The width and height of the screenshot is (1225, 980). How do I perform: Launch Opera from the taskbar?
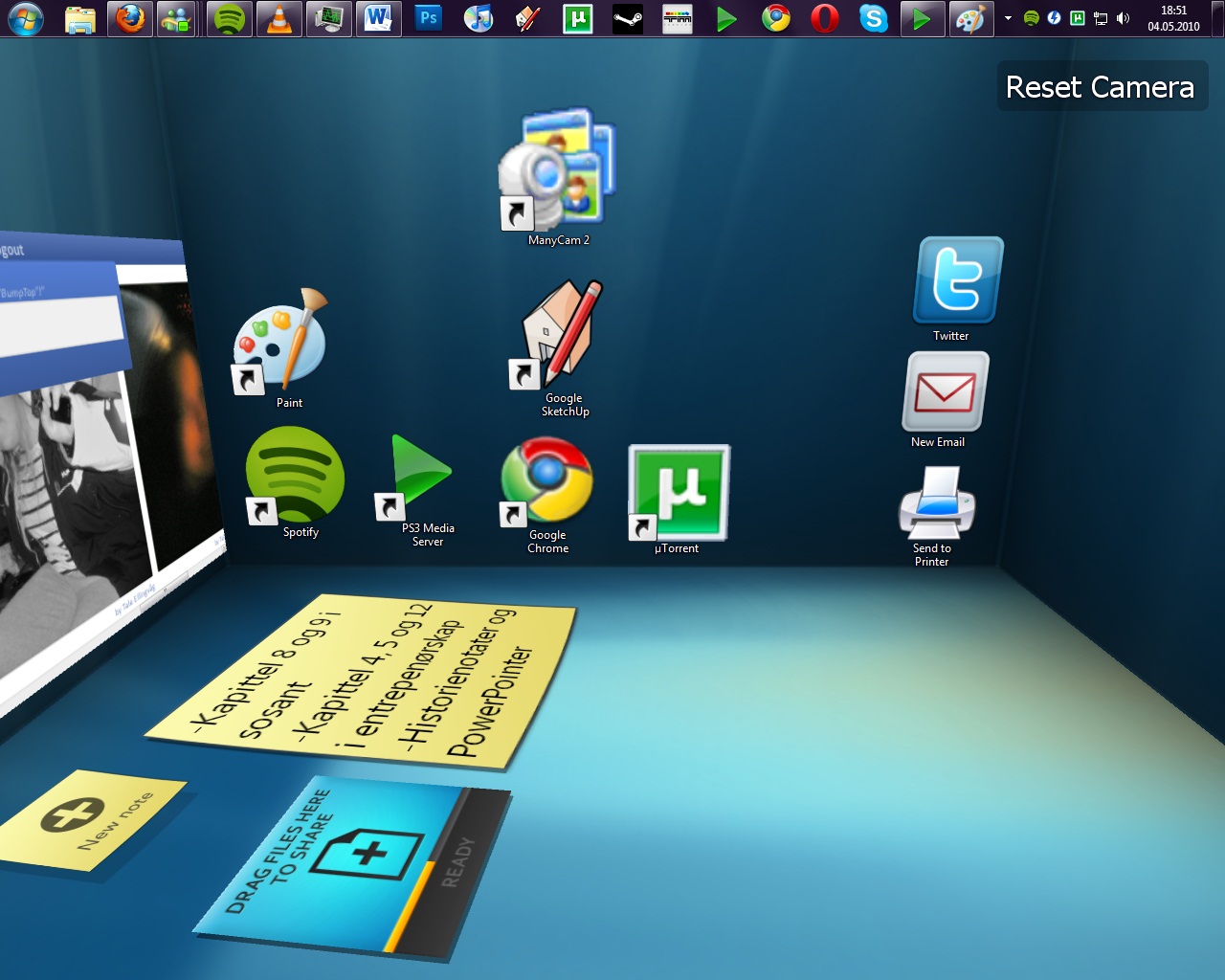pos(824,19)
